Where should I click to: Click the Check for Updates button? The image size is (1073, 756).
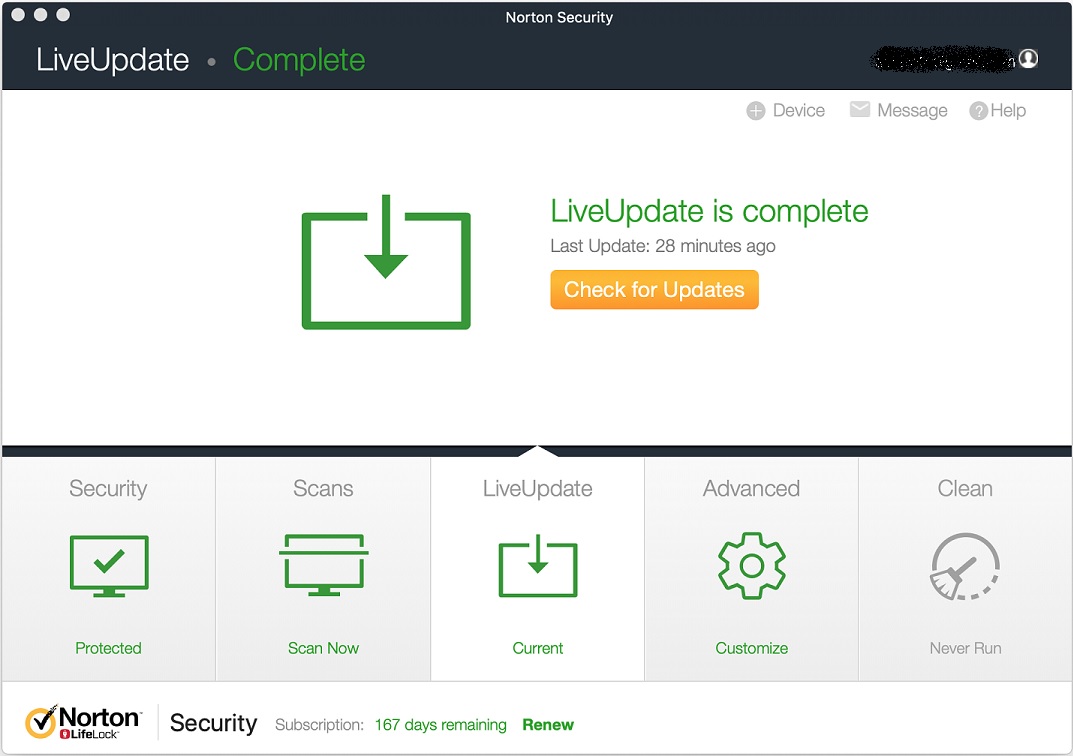pyautogui.click(x=654, y=289)
